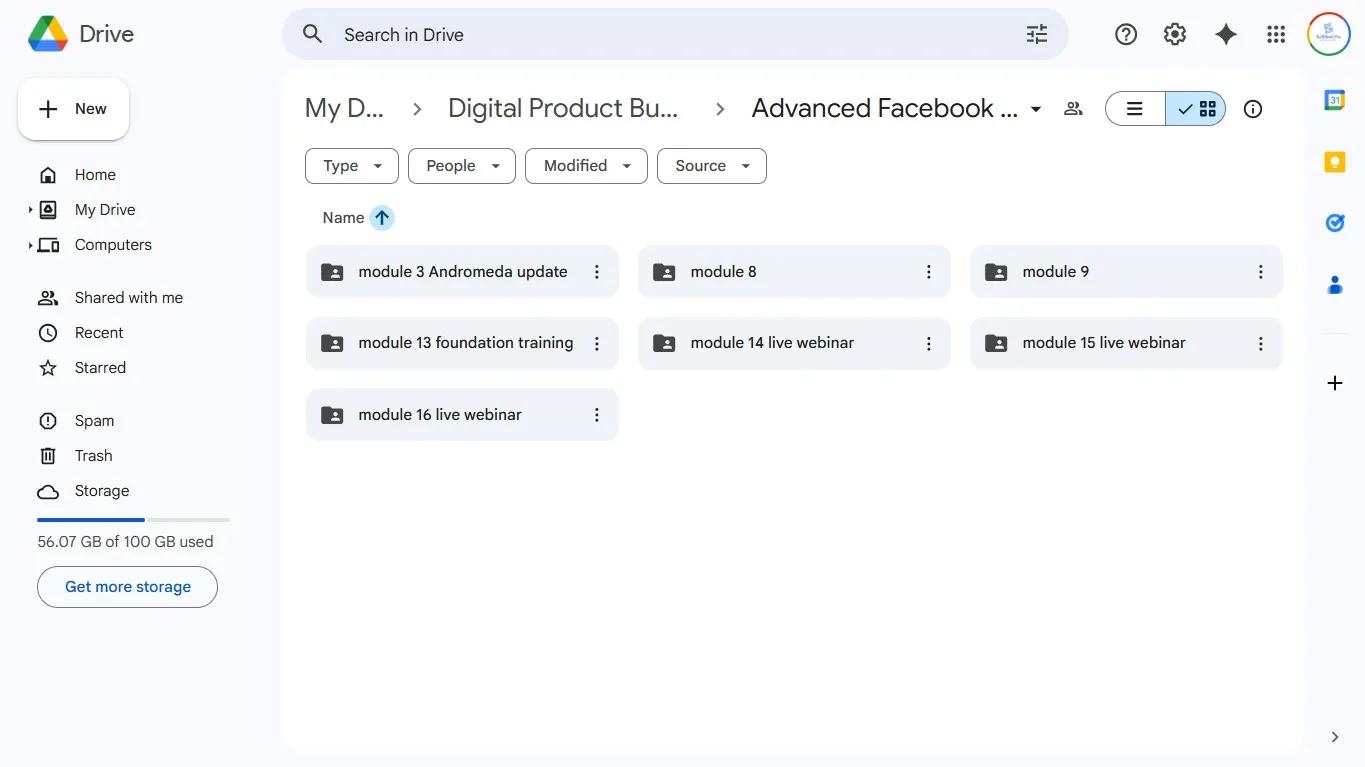The width and height of the screenshot is (1365, 767).
Task: Go to Shared with me
Action: 128,298
